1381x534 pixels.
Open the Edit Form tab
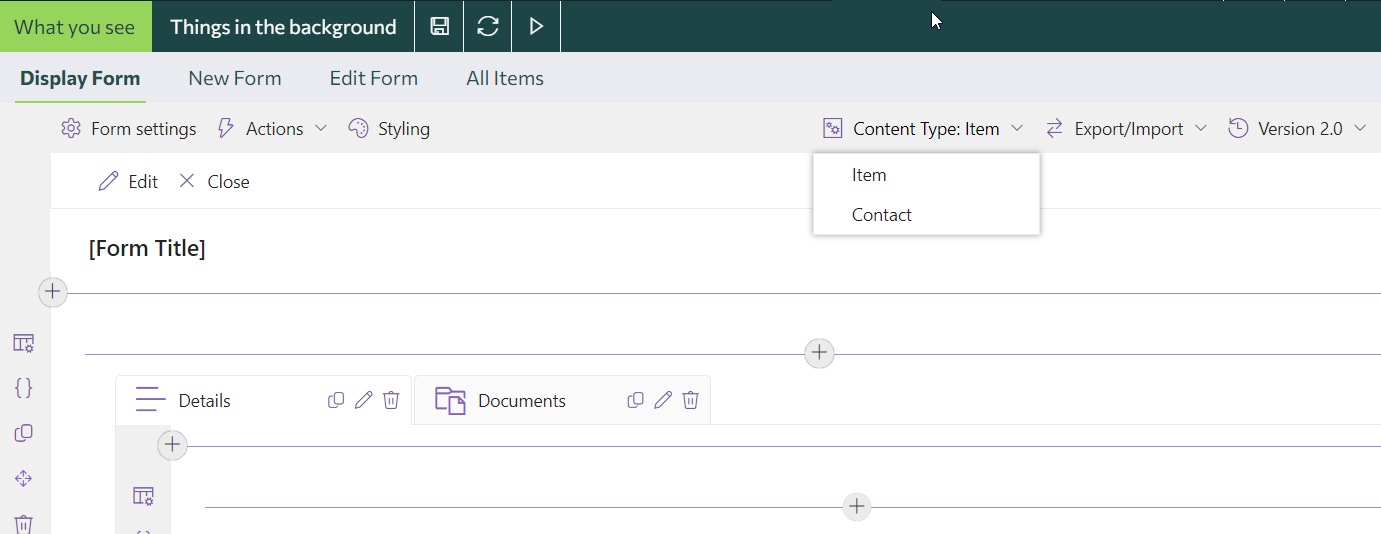click(x=374, y=78)
